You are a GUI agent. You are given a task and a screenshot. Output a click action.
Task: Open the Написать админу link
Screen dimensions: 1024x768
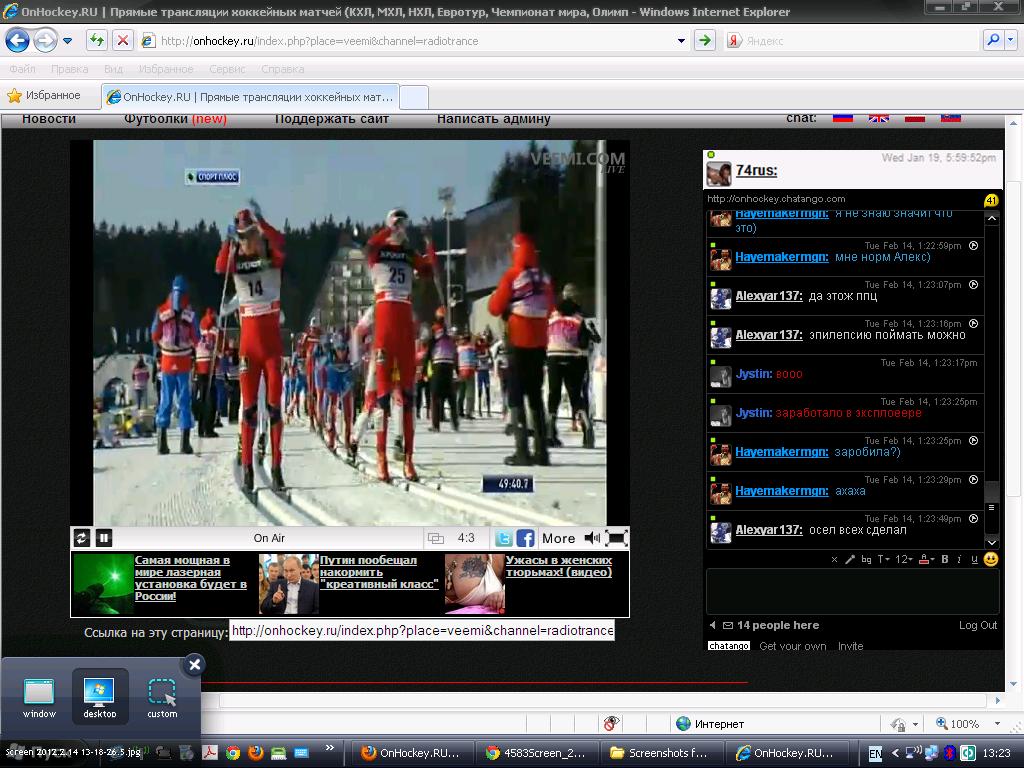494,119
